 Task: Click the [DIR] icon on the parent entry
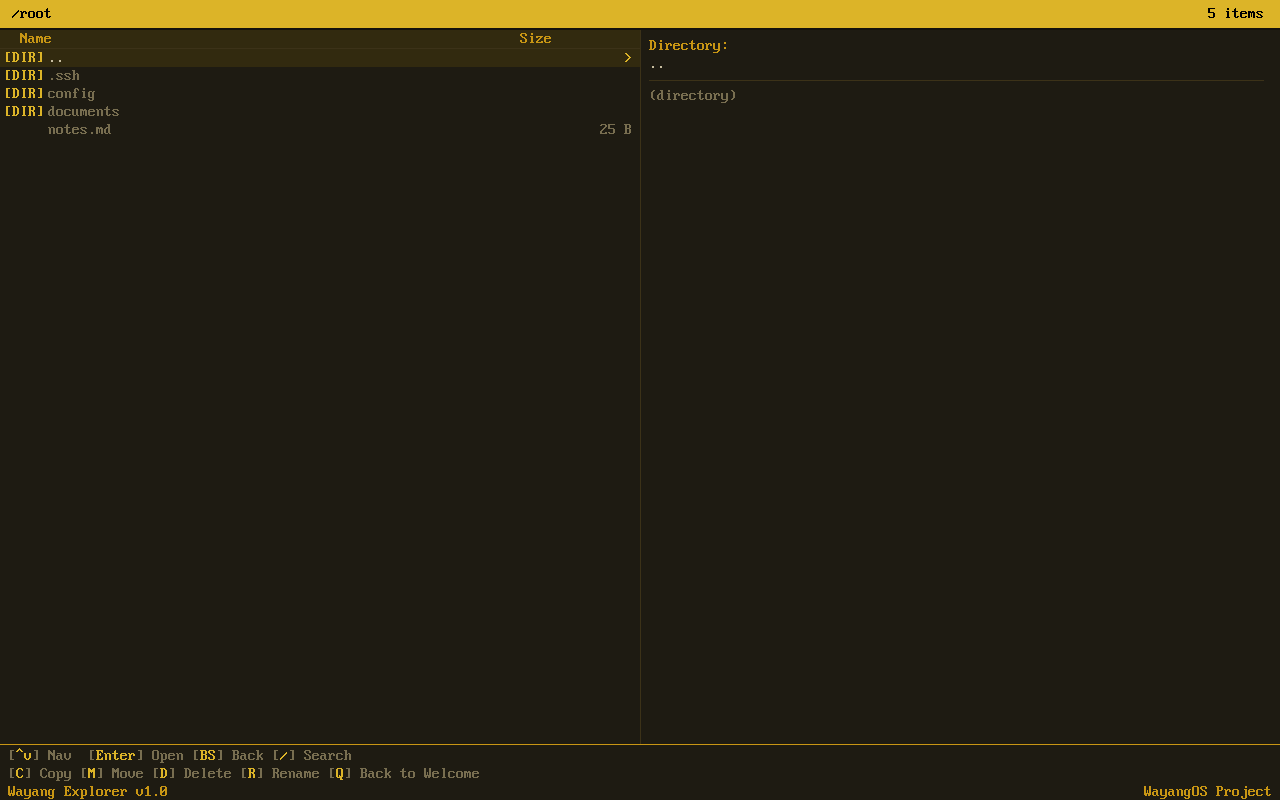(22, 57)
